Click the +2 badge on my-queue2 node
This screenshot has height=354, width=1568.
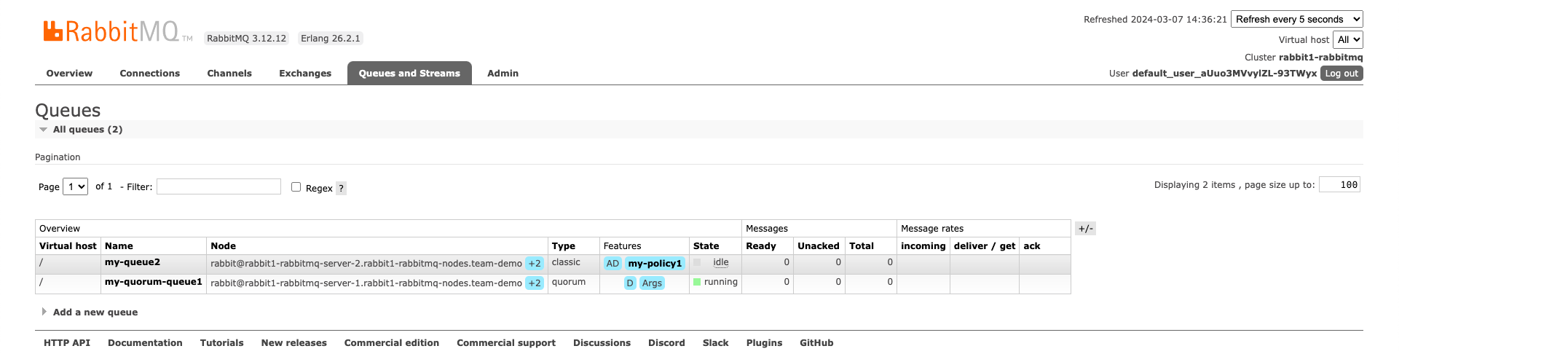click(535, 264)
